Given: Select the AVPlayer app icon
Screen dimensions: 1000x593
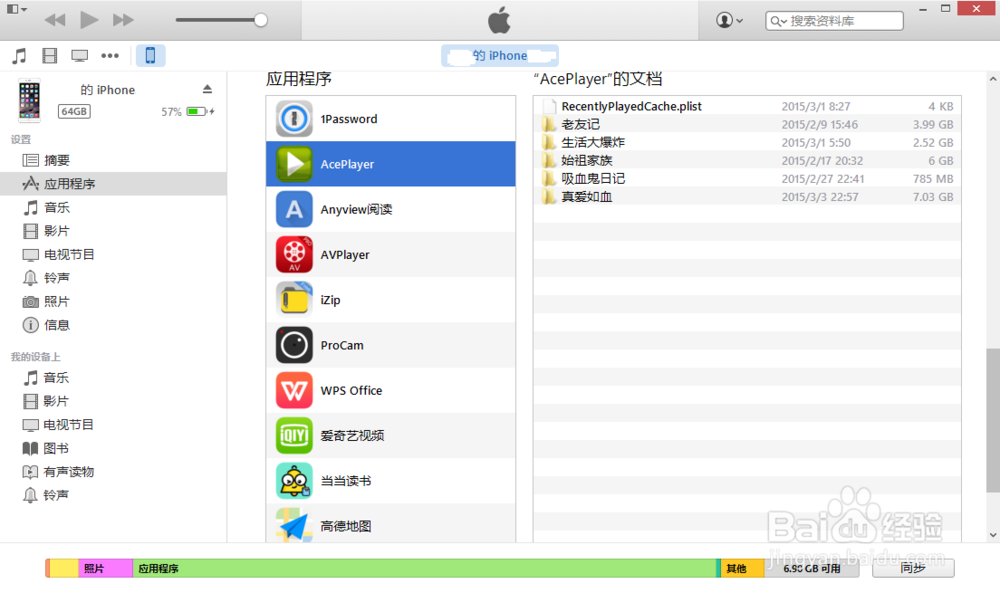Looking at the screenshot, I should pyautogui.click(x=294, y=254).
